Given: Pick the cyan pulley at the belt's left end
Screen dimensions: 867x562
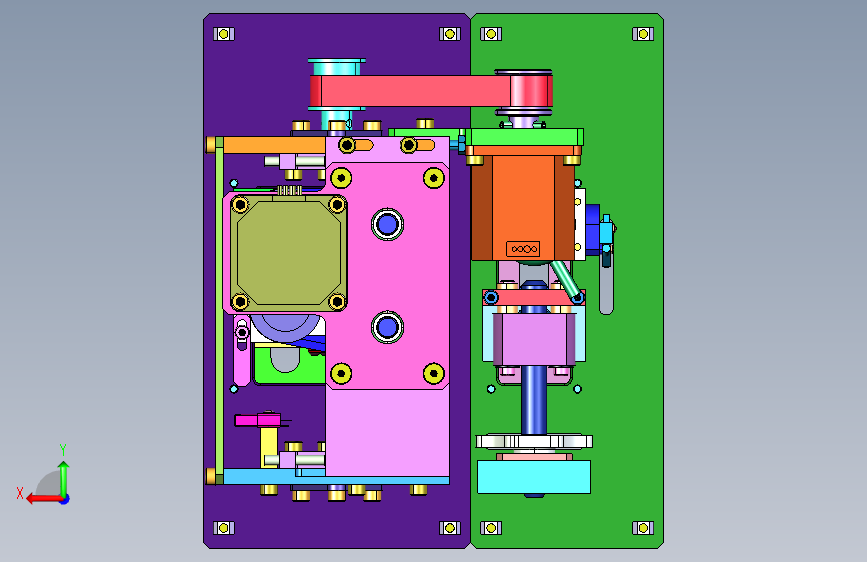Looking at the screenshot, I should [337, 67].
